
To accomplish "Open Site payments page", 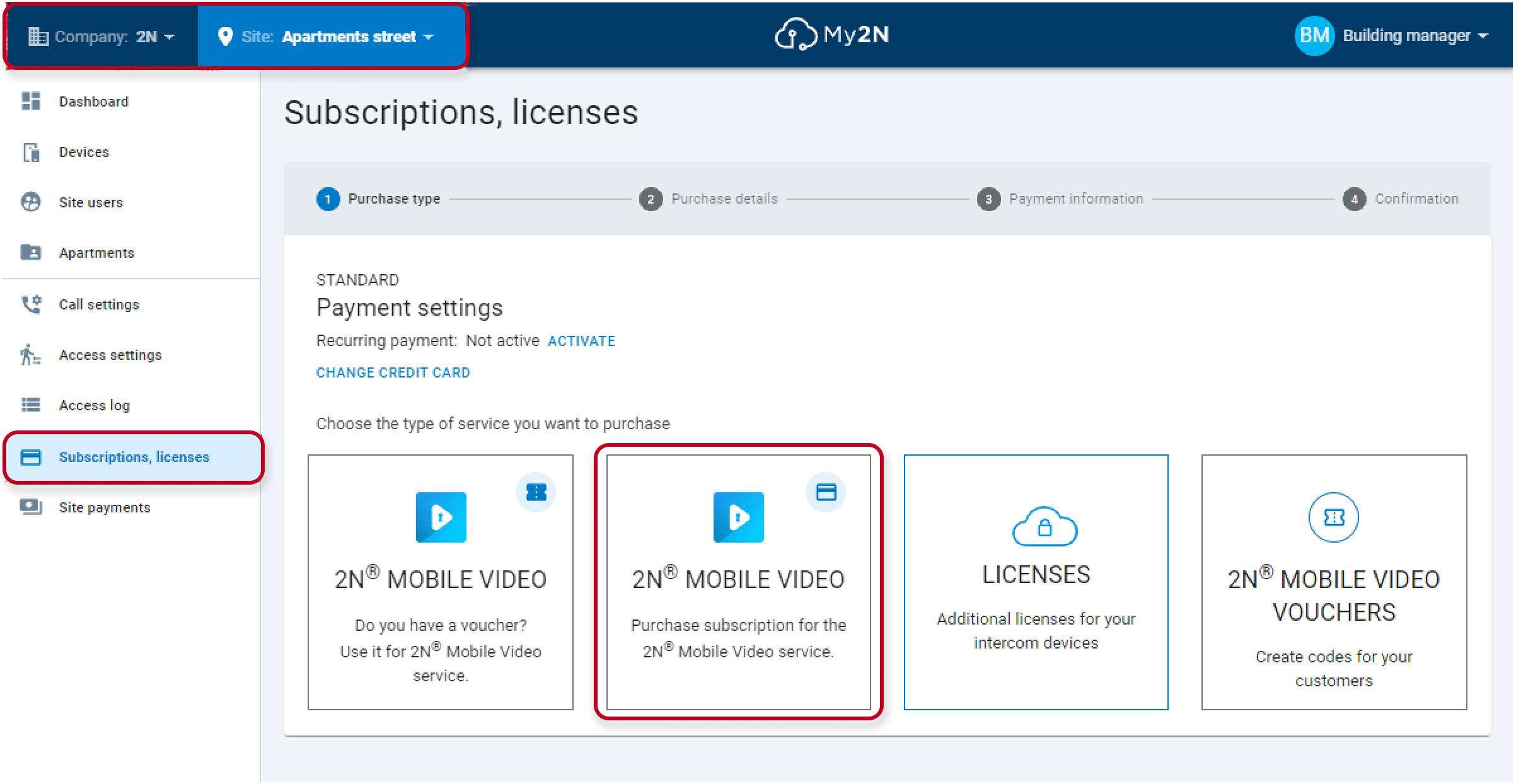I will [131, 507].
